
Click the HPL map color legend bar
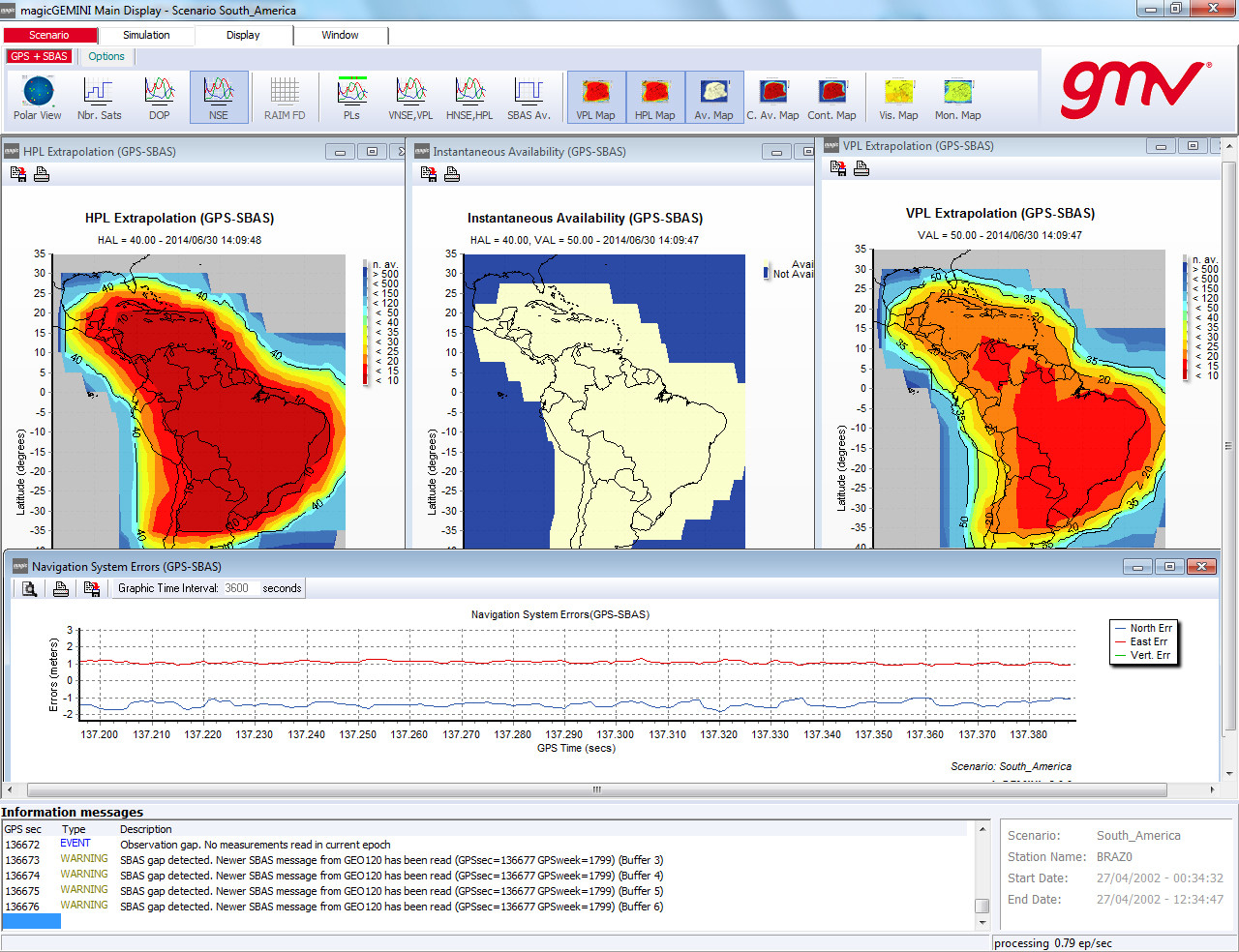[x=366, y=322]
